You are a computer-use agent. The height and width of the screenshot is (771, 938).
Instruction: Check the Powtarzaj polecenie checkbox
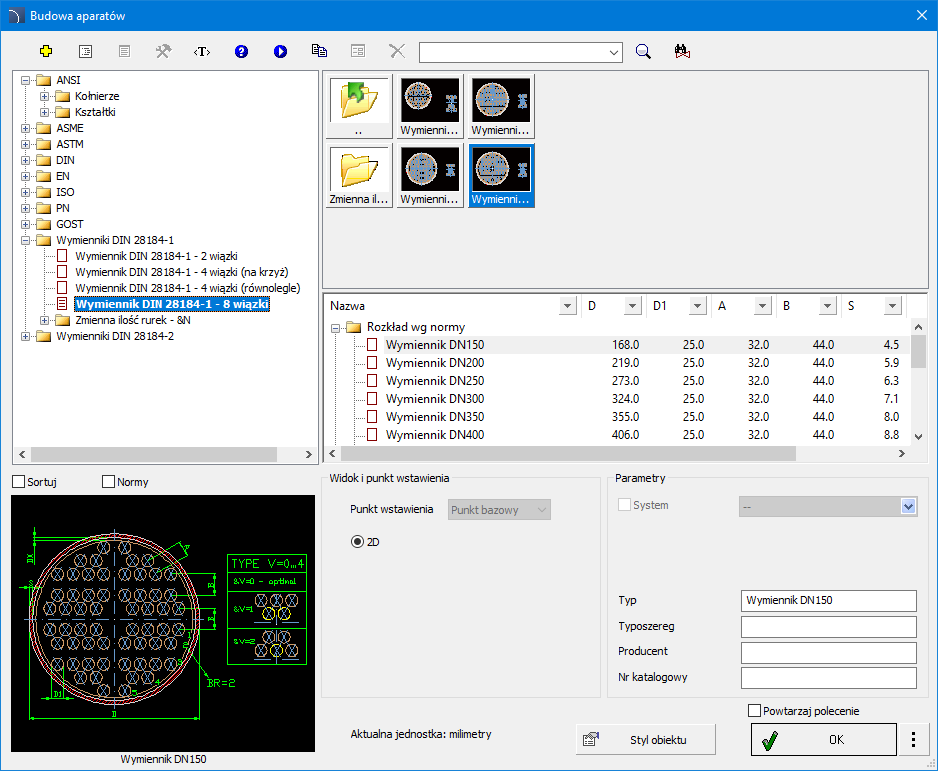tap(755, 711)
